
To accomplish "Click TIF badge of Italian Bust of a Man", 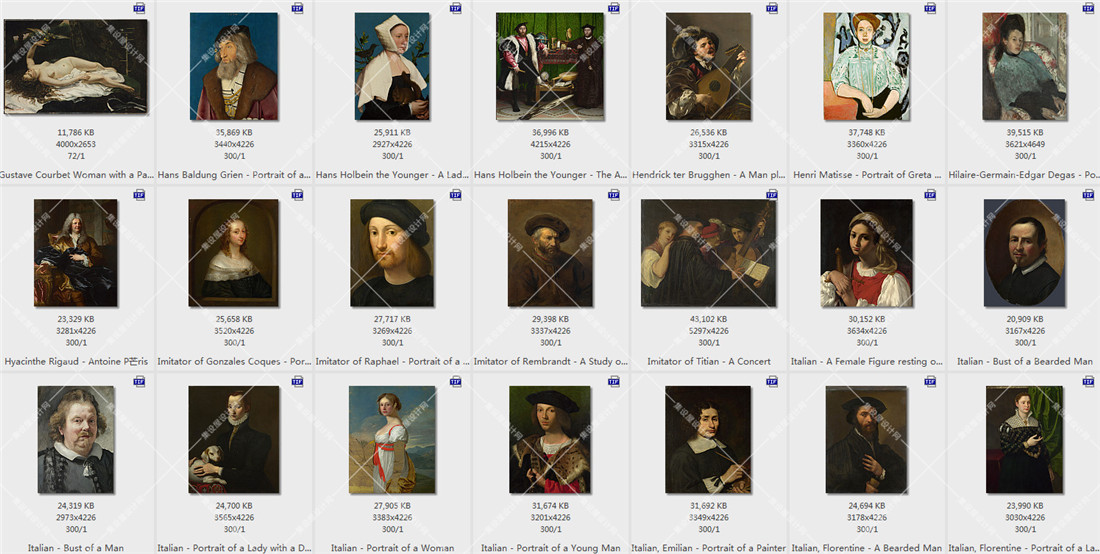I will (x=140, y=381).
